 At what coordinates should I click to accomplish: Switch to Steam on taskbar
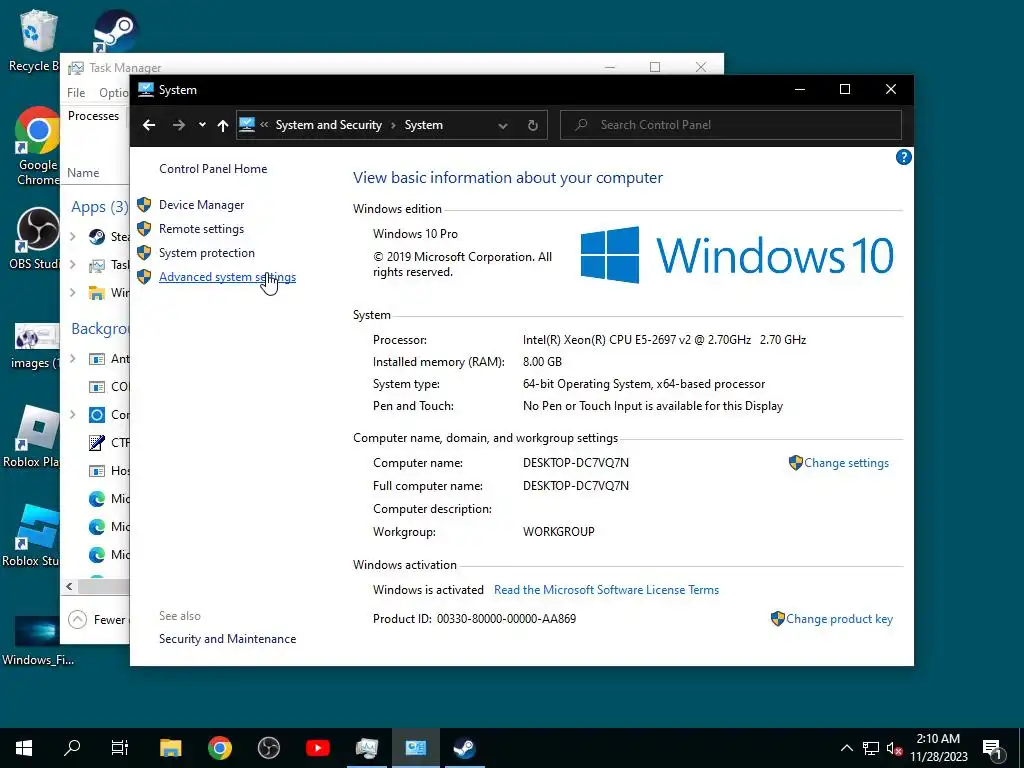pyautogui.click(x=464, y=748)
